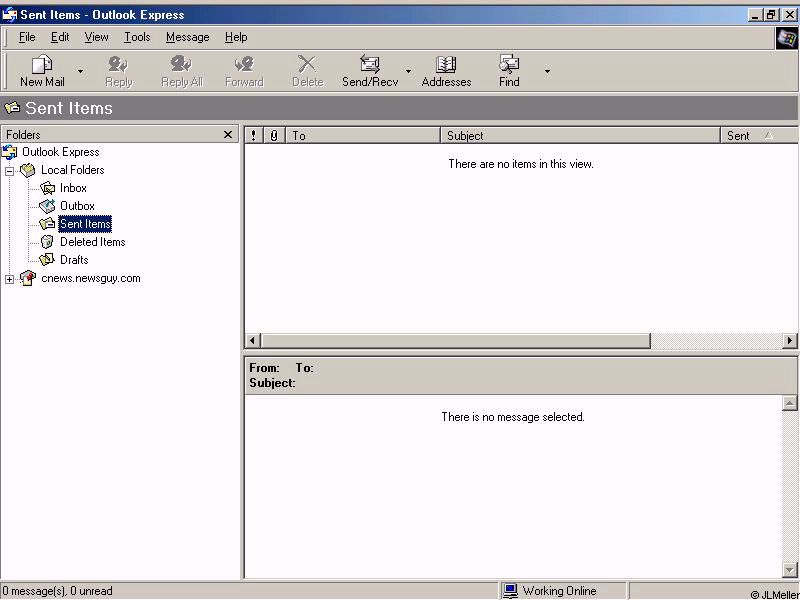Open the Addresses book icon
The height and width of the screenshot is (600, 800).
pos(446,65)
